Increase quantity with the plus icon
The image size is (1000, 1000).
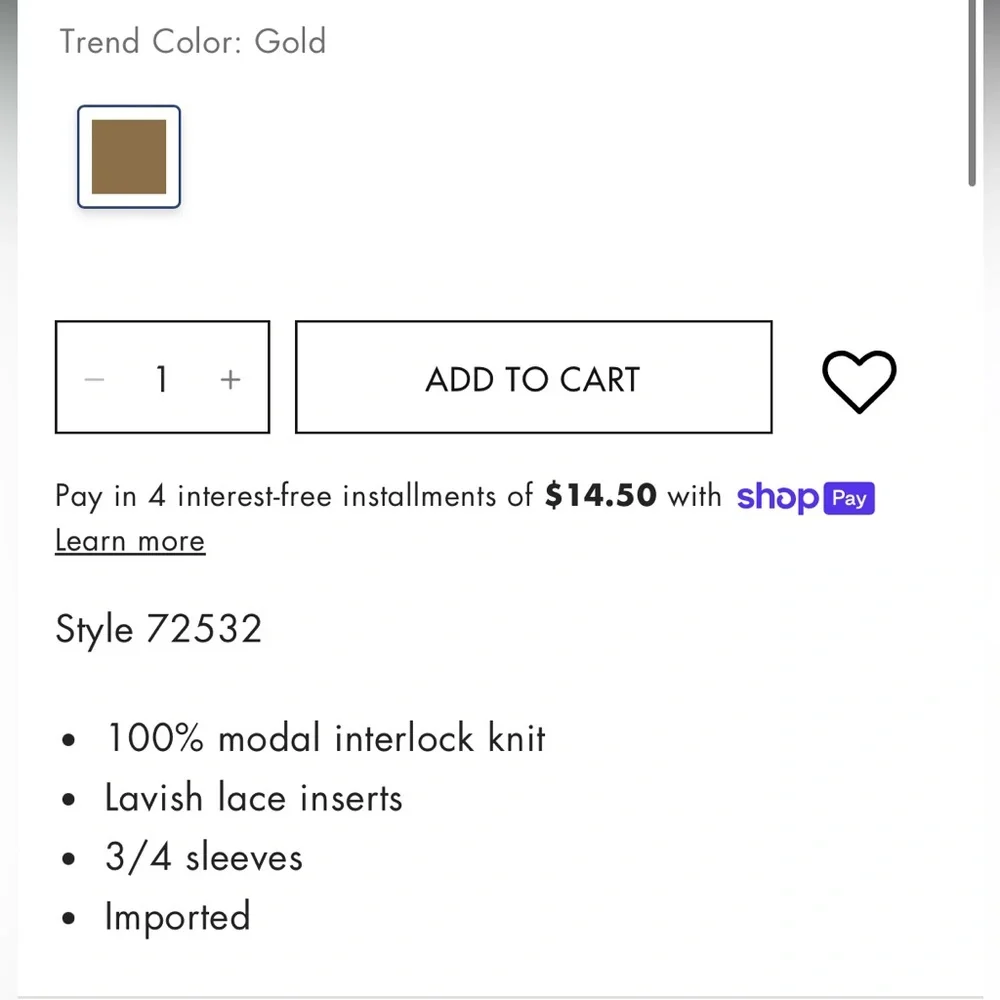pos(230,379)
